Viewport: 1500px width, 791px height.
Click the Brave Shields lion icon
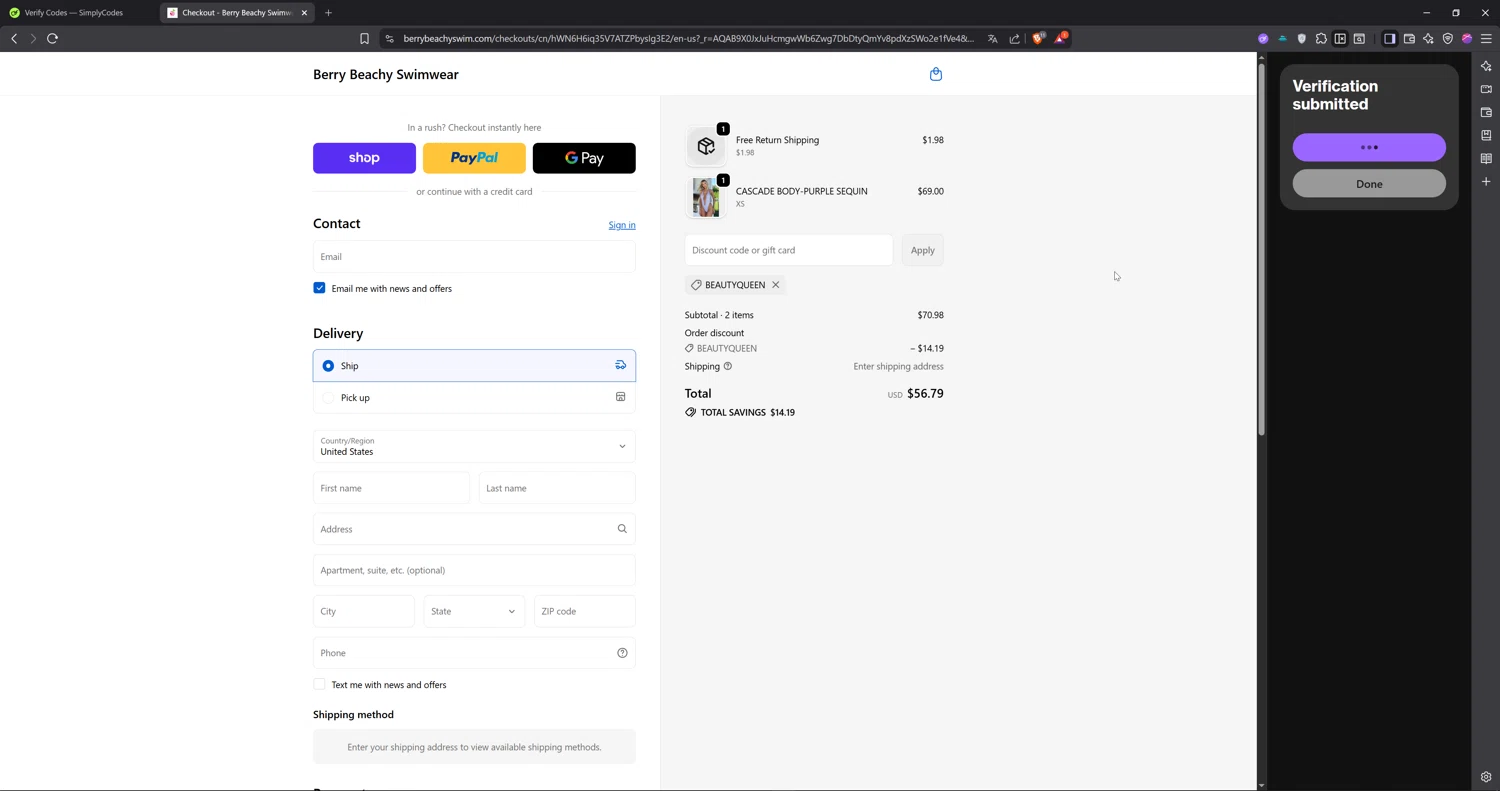[x=1038, y=38]
